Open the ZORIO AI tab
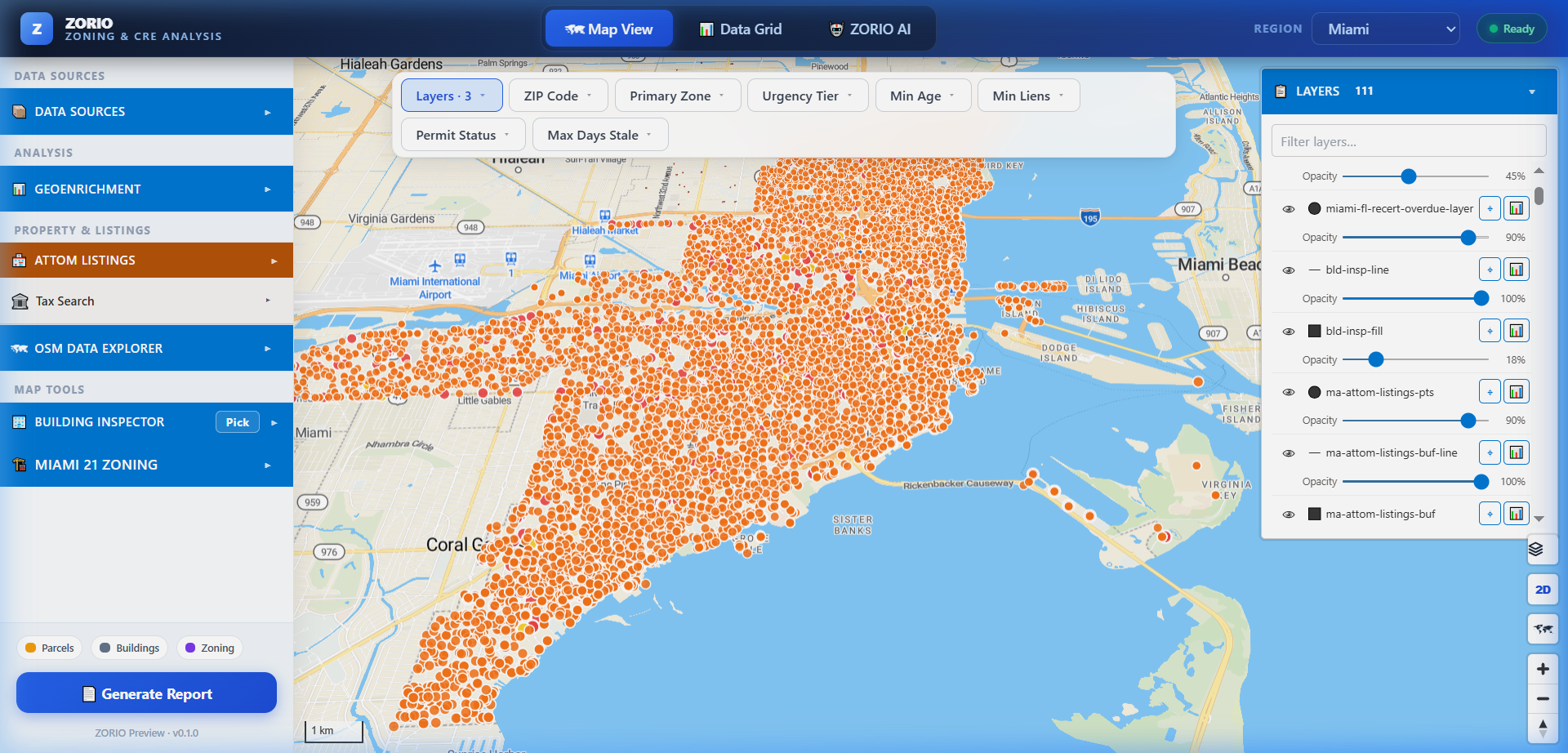 (870, 29)
